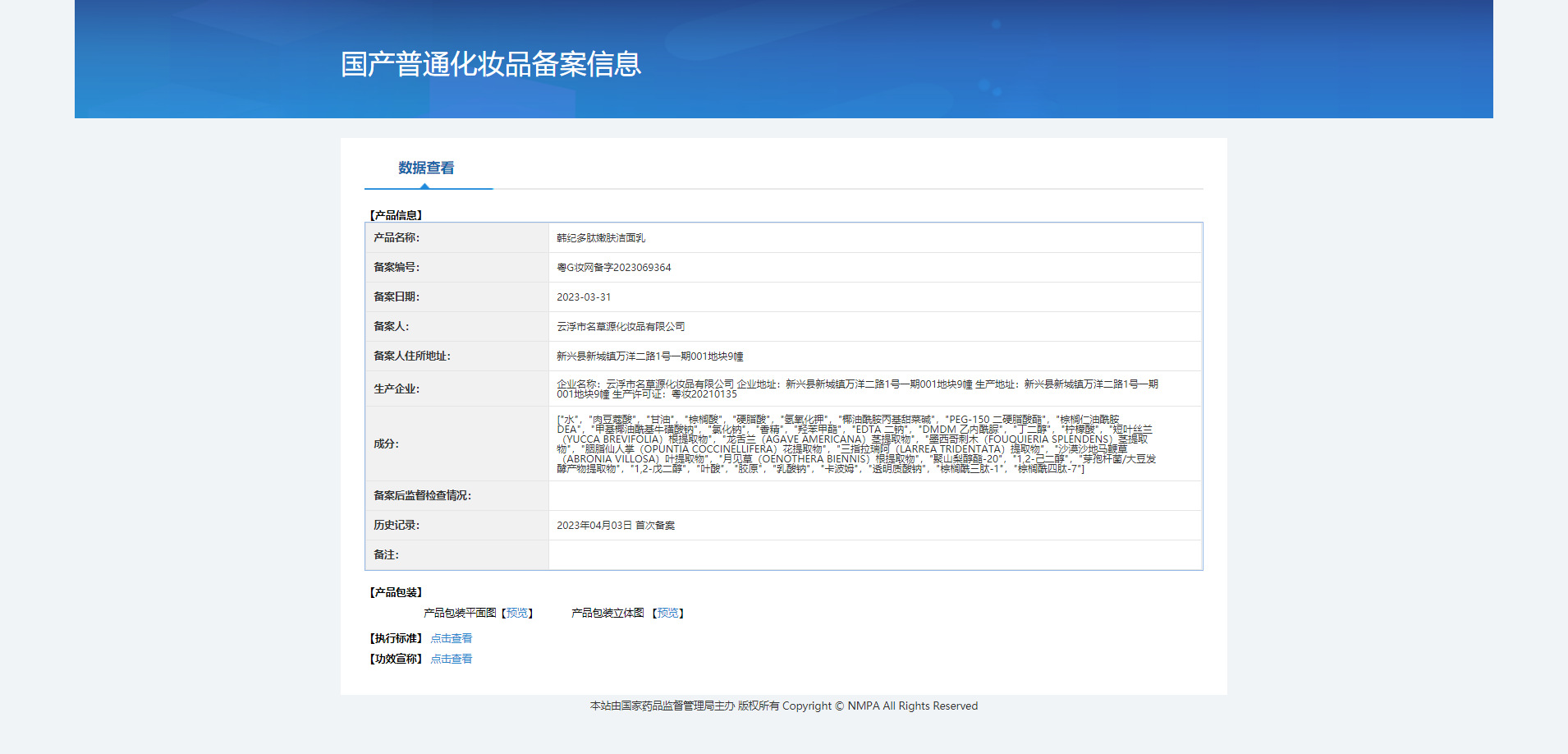Click the 历史记录 row label

397,526
